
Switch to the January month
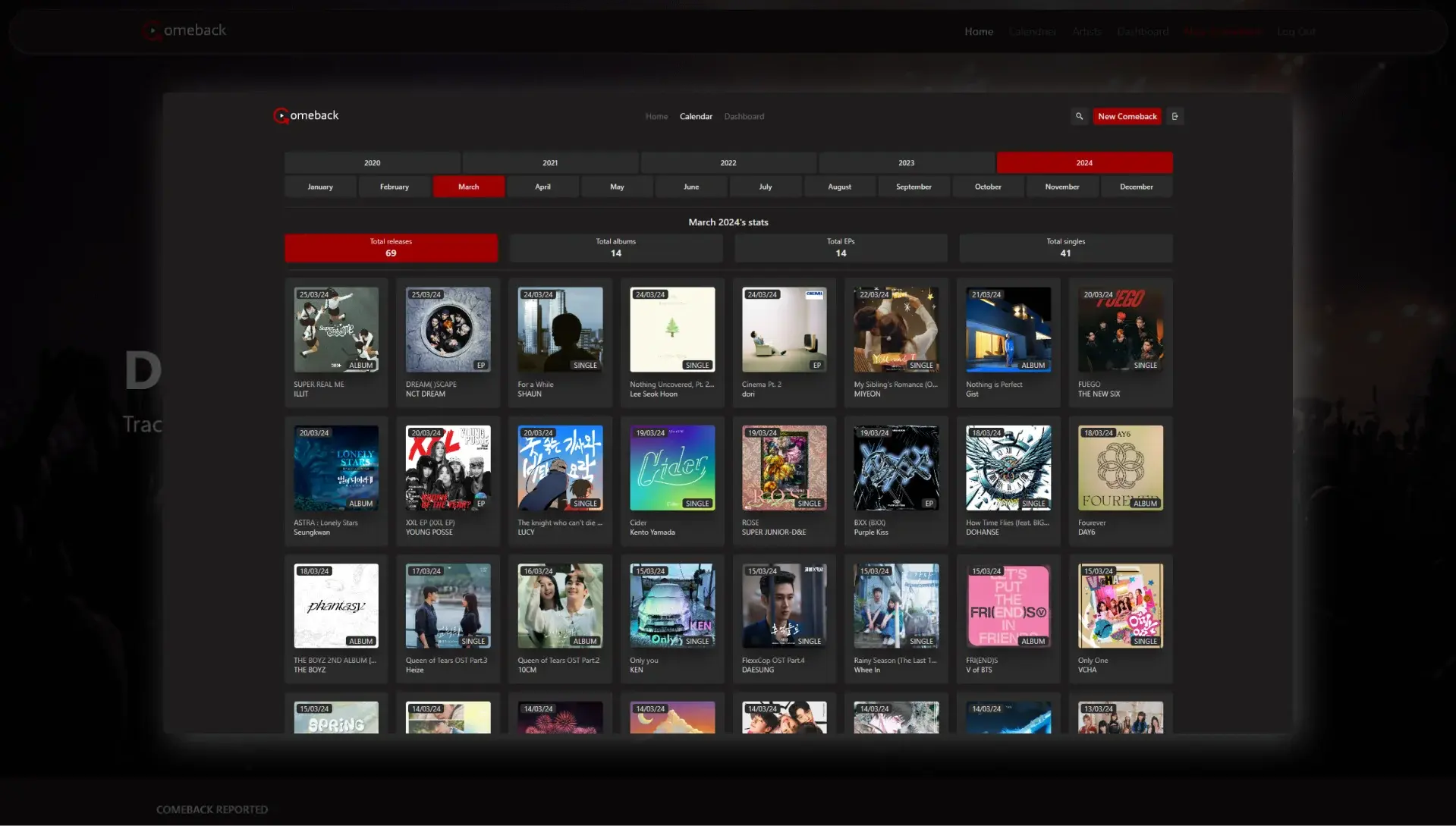pyautogui.click(x=320, y=187)
